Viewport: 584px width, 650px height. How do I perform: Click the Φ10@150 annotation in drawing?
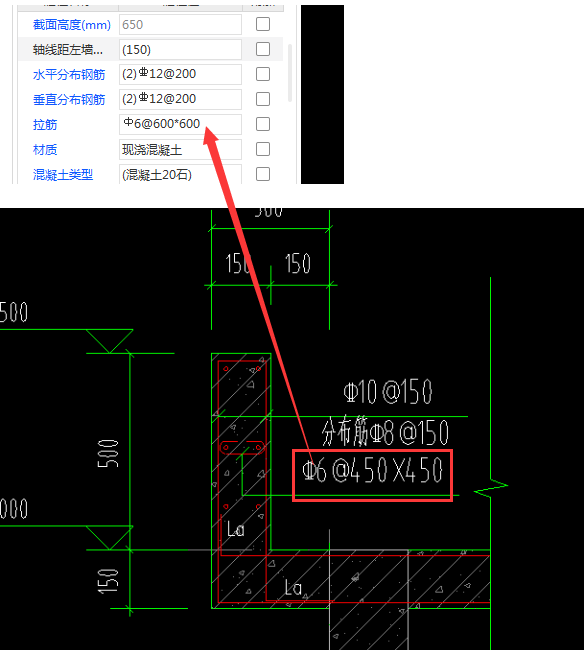[388, 392]
